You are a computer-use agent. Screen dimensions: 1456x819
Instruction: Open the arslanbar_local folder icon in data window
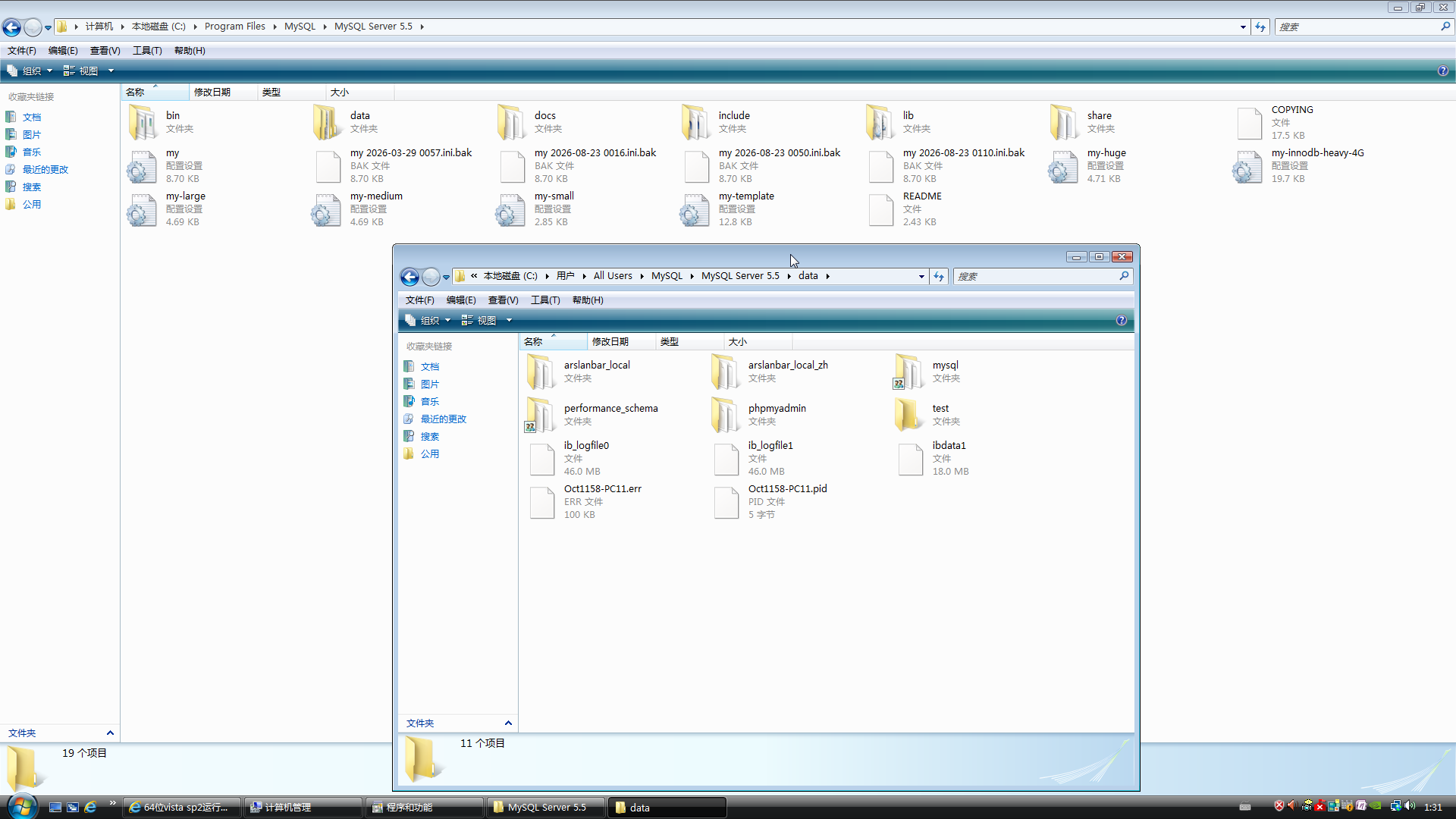pos(541,372)
